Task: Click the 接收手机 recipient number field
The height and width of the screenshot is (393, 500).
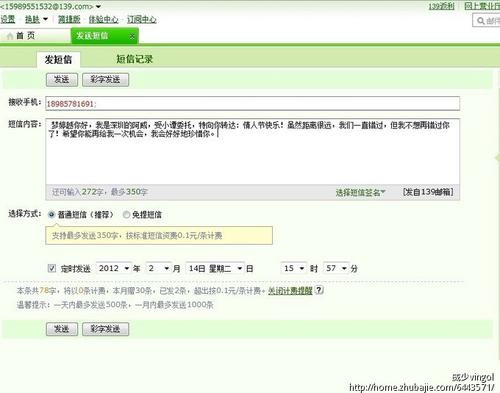Action: coord(253,104)
